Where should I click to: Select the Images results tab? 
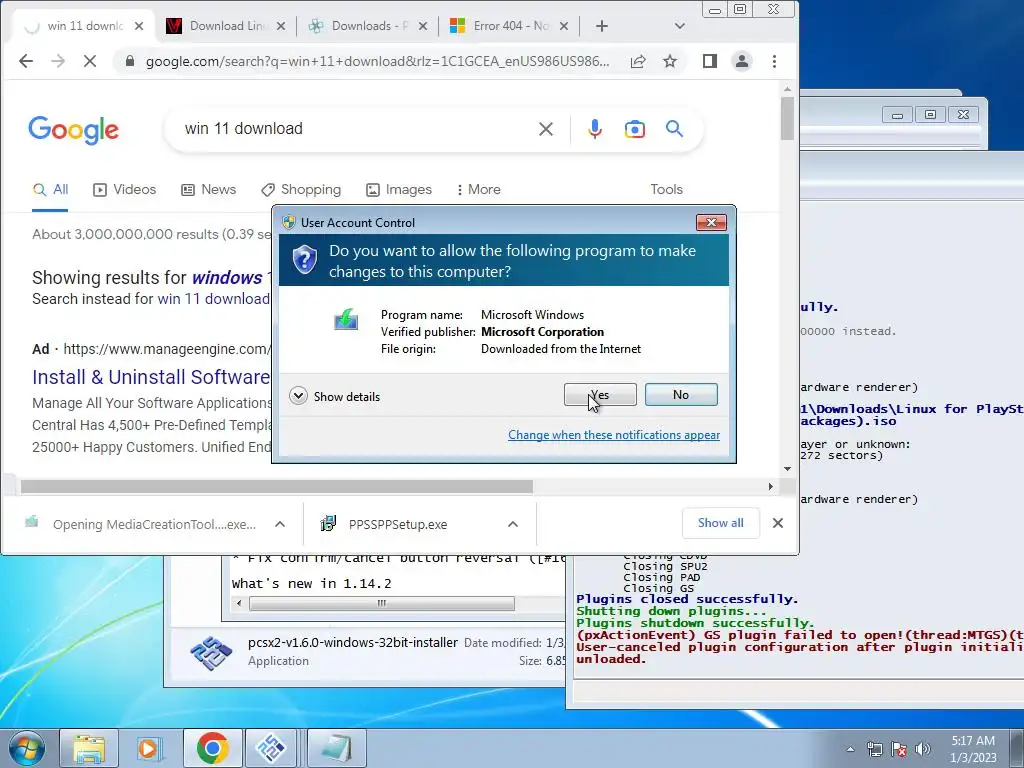tap(399, 189)
